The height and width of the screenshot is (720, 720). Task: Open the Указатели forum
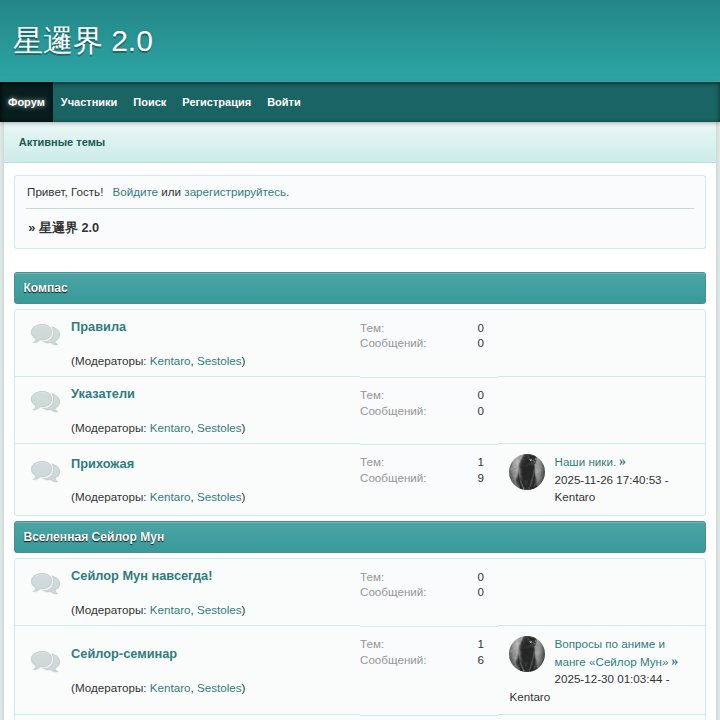click(103, 394)
